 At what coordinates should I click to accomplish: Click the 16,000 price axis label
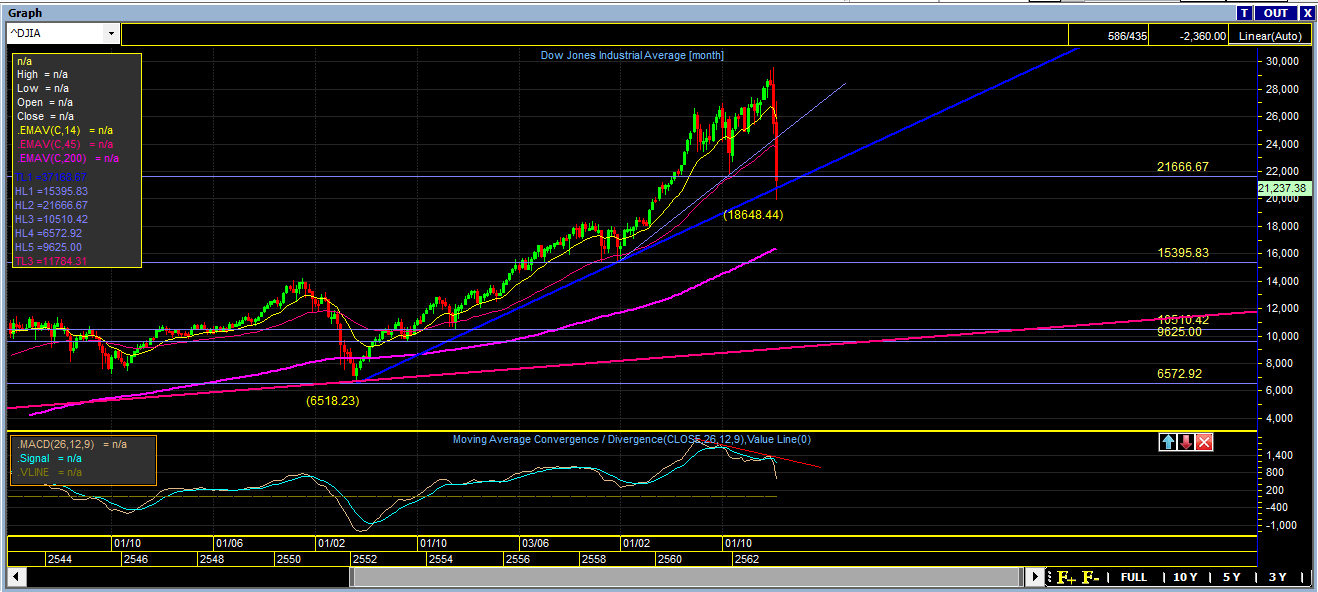click(x=1282, y=253)
